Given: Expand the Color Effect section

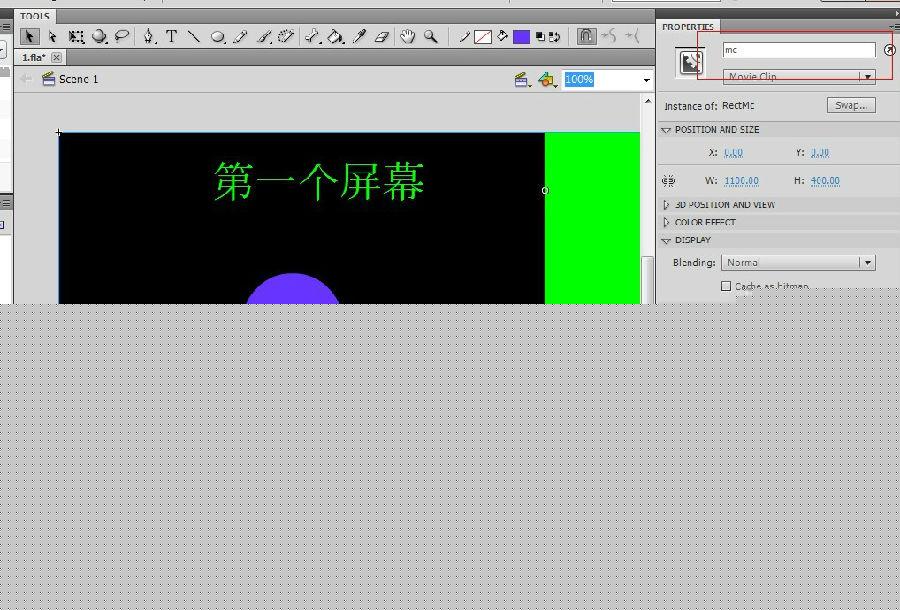Looking at the screenshot, I should tap(666, 222).
